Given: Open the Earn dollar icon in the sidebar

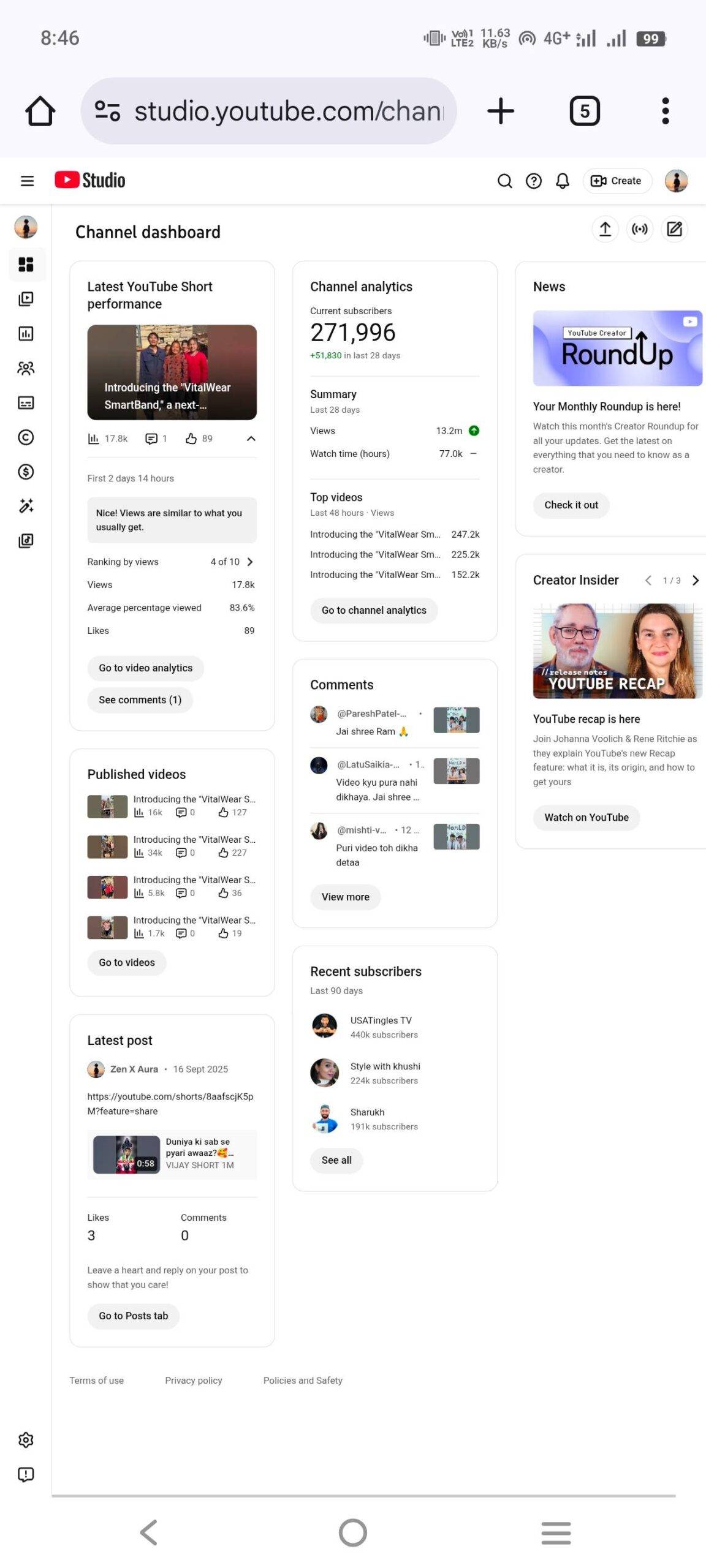Looking at the screenshot, I should (x=26, y=472).
